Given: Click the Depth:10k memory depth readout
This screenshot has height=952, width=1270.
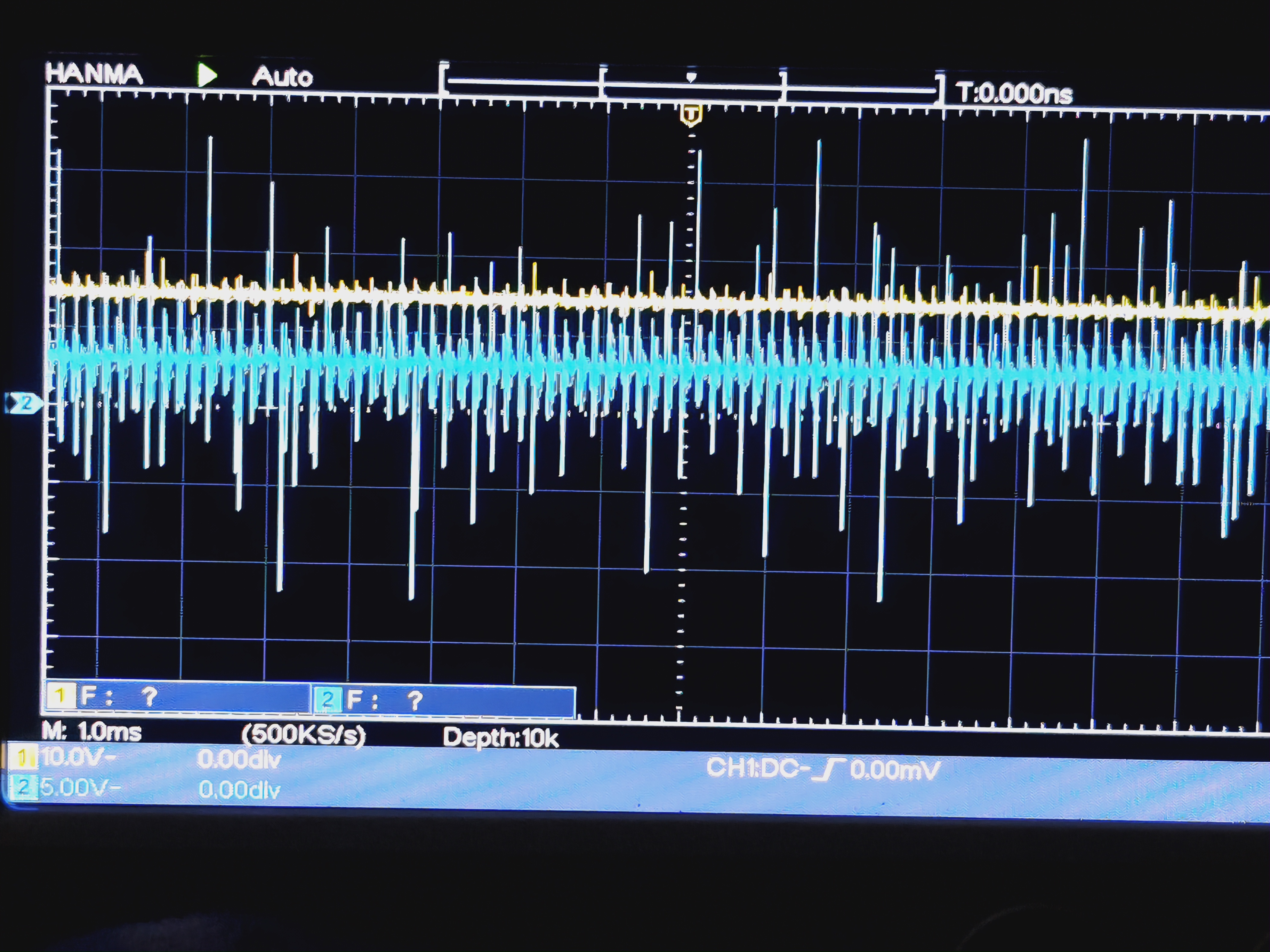Looking at the screenshot, I should (500, 737).
